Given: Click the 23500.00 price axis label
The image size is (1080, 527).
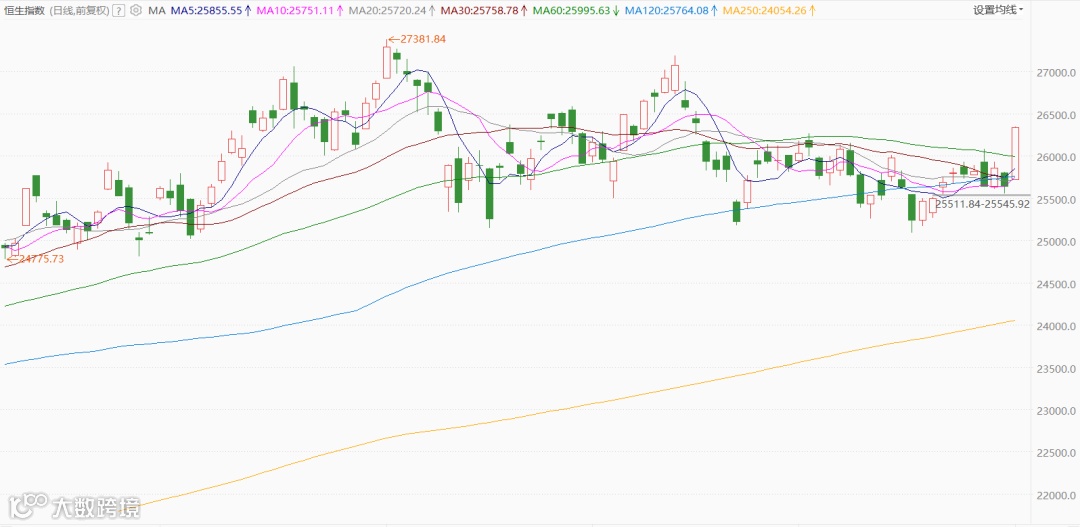Looking at the screenshot, I should pos(1055,369).
